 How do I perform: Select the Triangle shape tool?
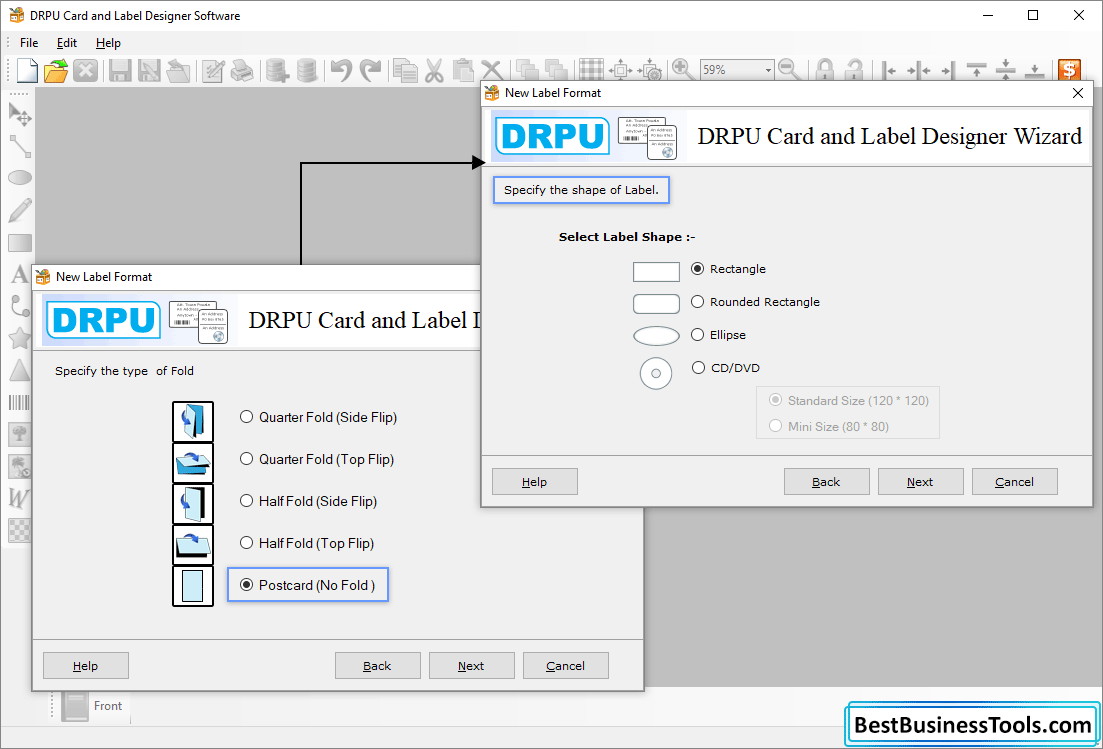coord(20,370)
